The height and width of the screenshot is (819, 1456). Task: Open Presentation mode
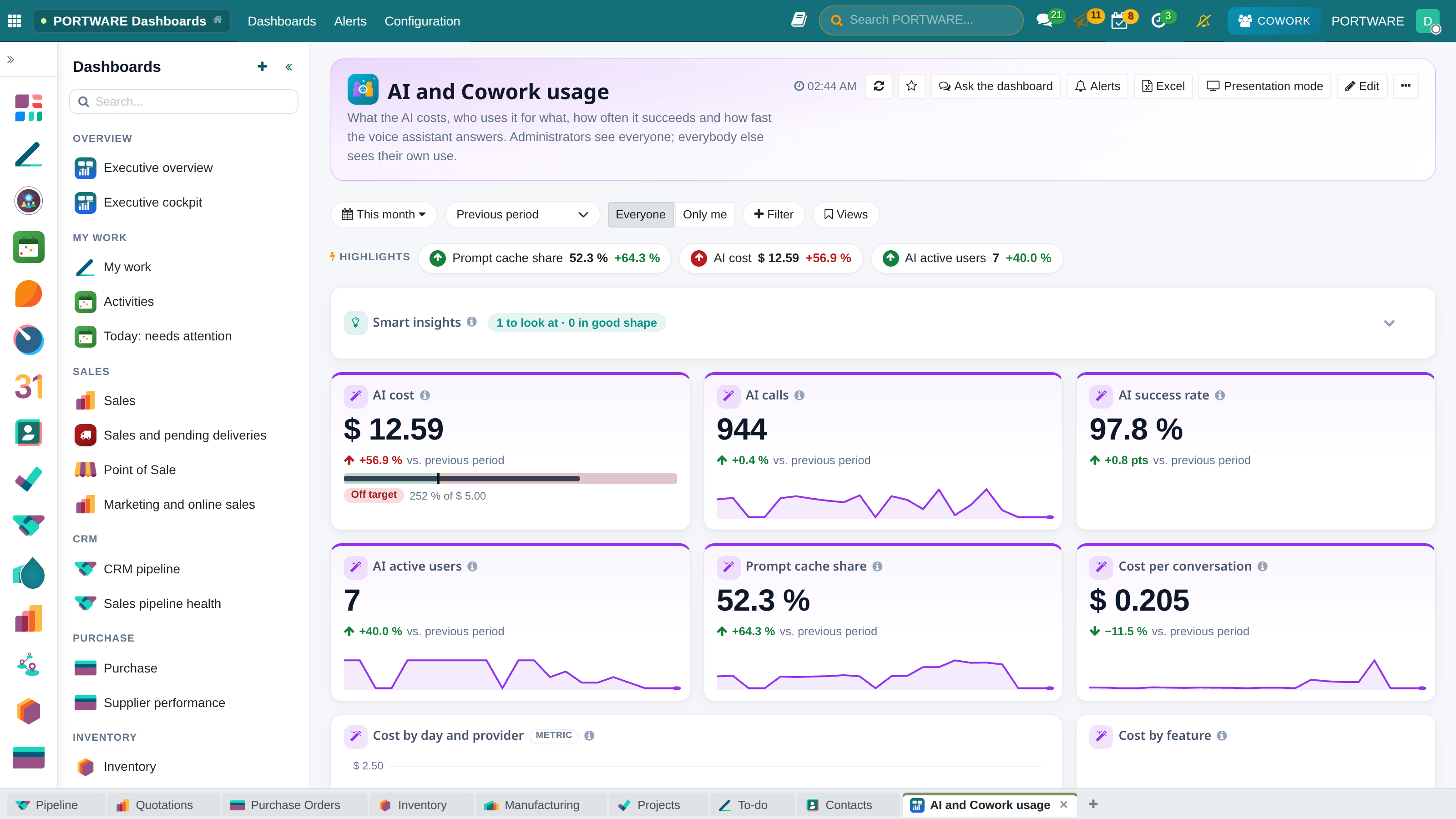1265,86
